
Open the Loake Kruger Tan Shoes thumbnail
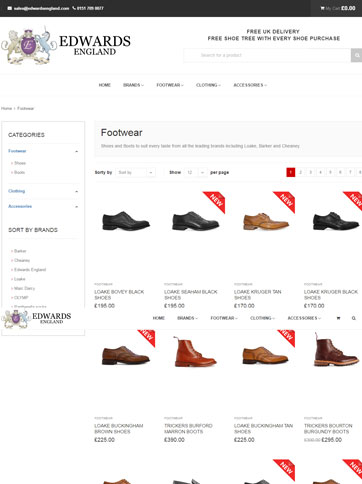tap(266, 222)
